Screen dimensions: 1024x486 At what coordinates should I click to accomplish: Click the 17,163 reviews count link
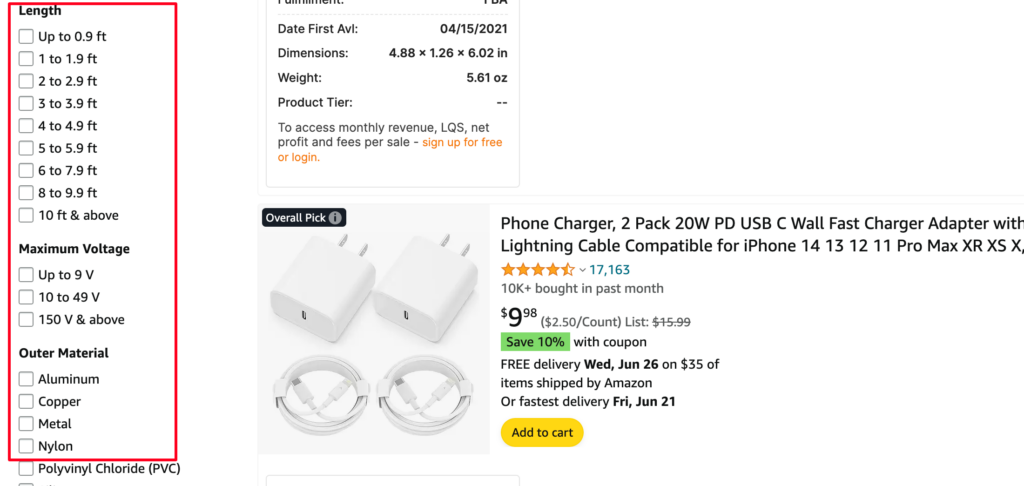(x=609, y=270)
